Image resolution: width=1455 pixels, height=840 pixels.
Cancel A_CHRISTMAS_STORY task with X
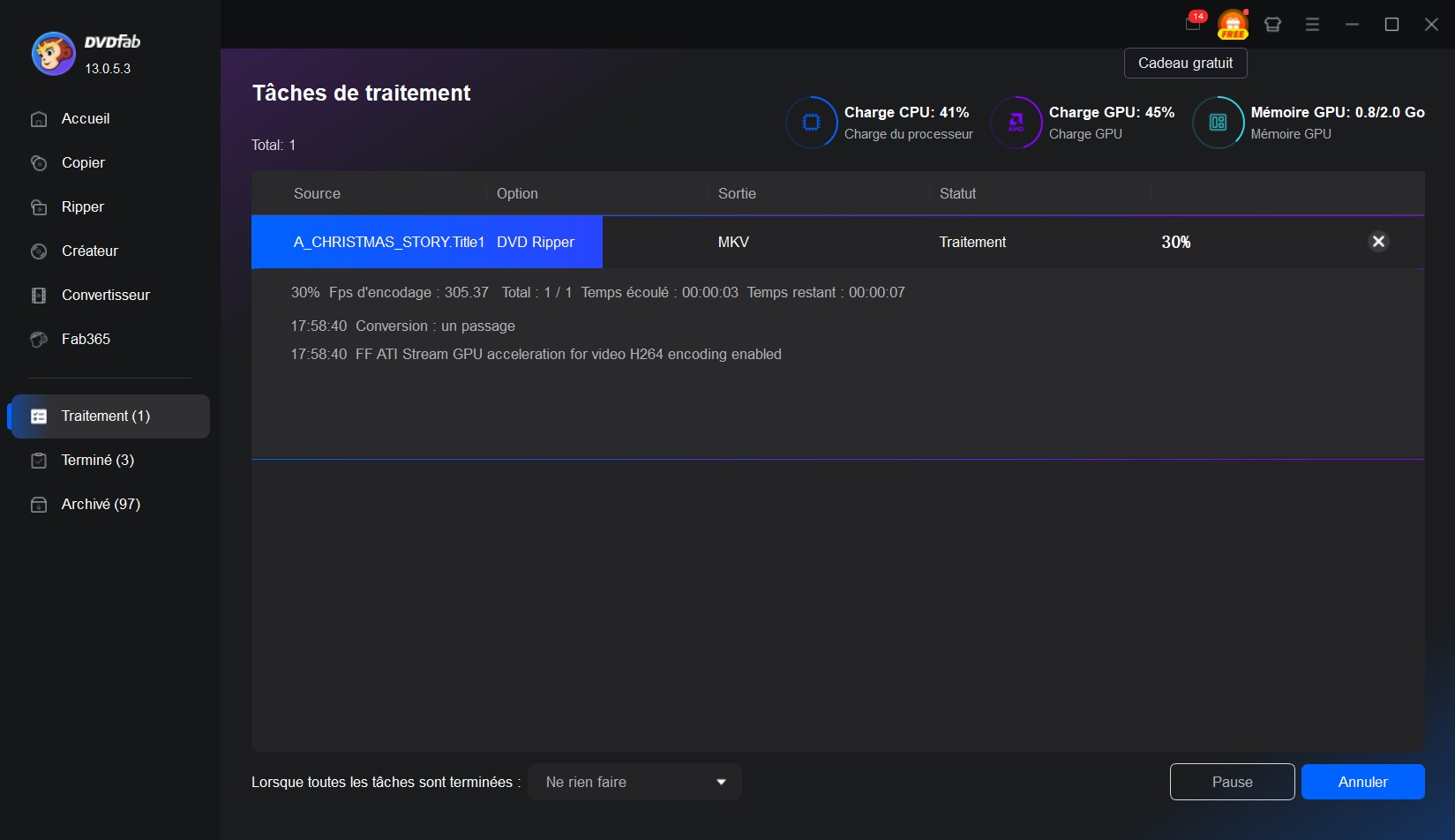[1378, 241]
